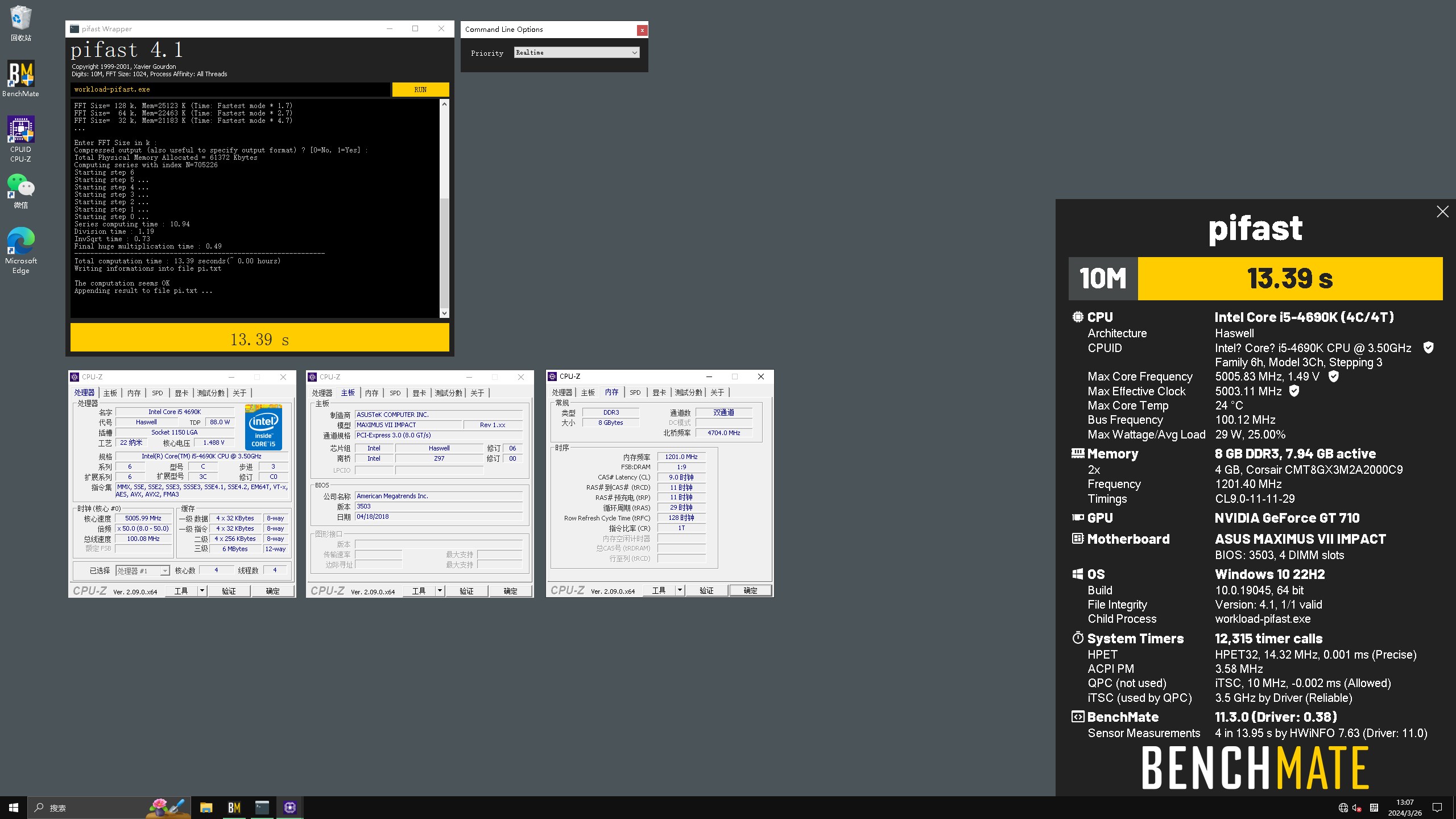Image resolution: width=1456 pixels, height=819 pixels.
Task: Open the processor selection dropdown 处理器 #1
Action: click(x=142, y=570)
